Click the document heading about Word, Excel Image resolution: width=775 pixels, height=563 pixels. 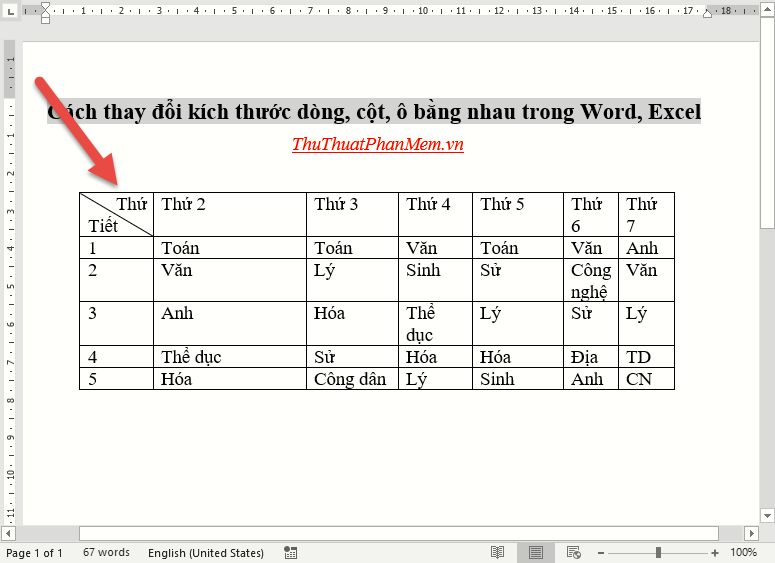click(x=374, y=112)
